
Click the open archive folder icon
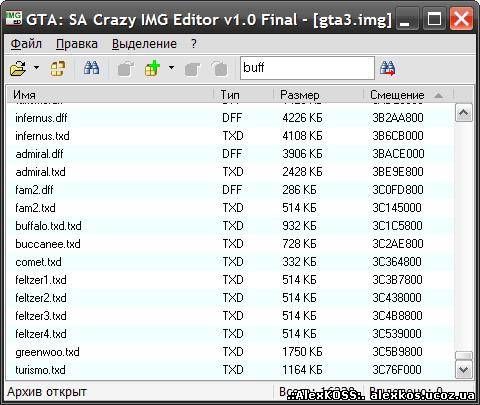coord(18,68)
